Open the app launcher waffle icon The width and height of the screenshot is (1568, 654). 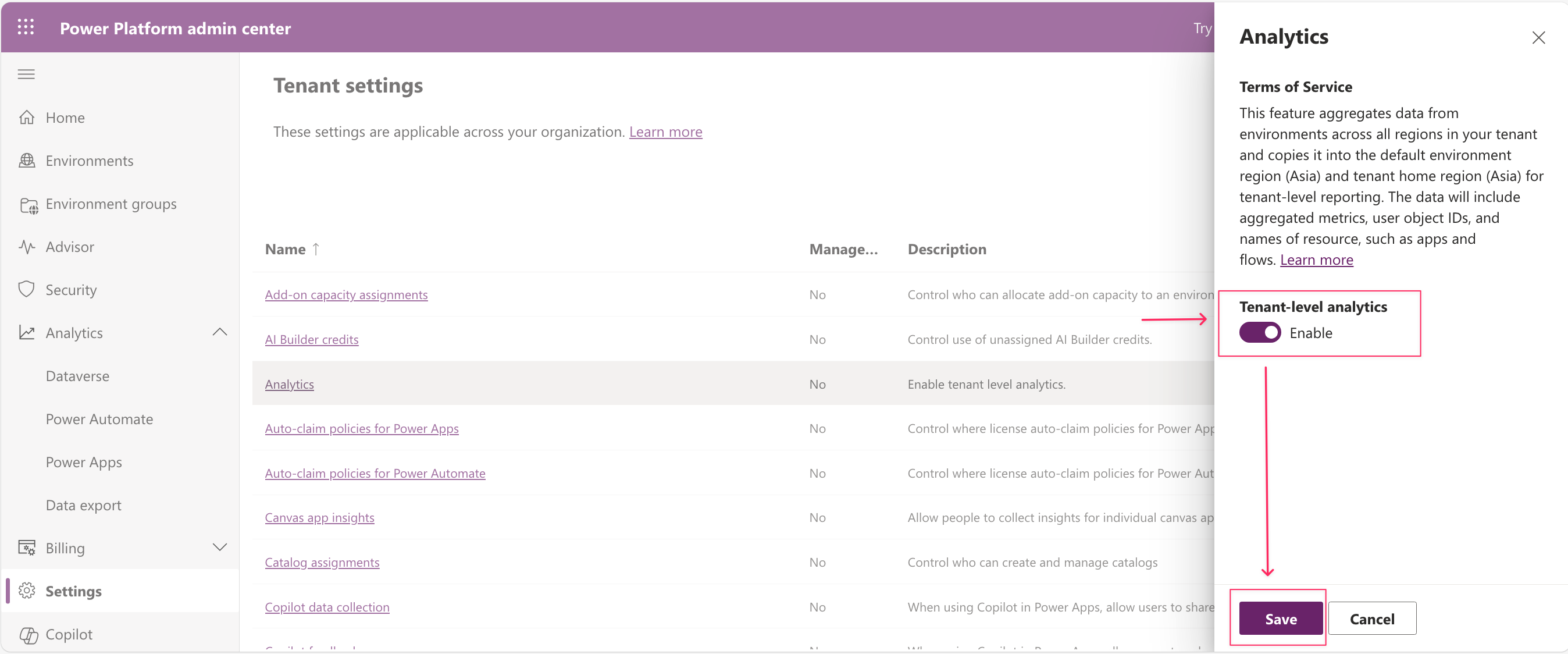(x=26, y=27)
